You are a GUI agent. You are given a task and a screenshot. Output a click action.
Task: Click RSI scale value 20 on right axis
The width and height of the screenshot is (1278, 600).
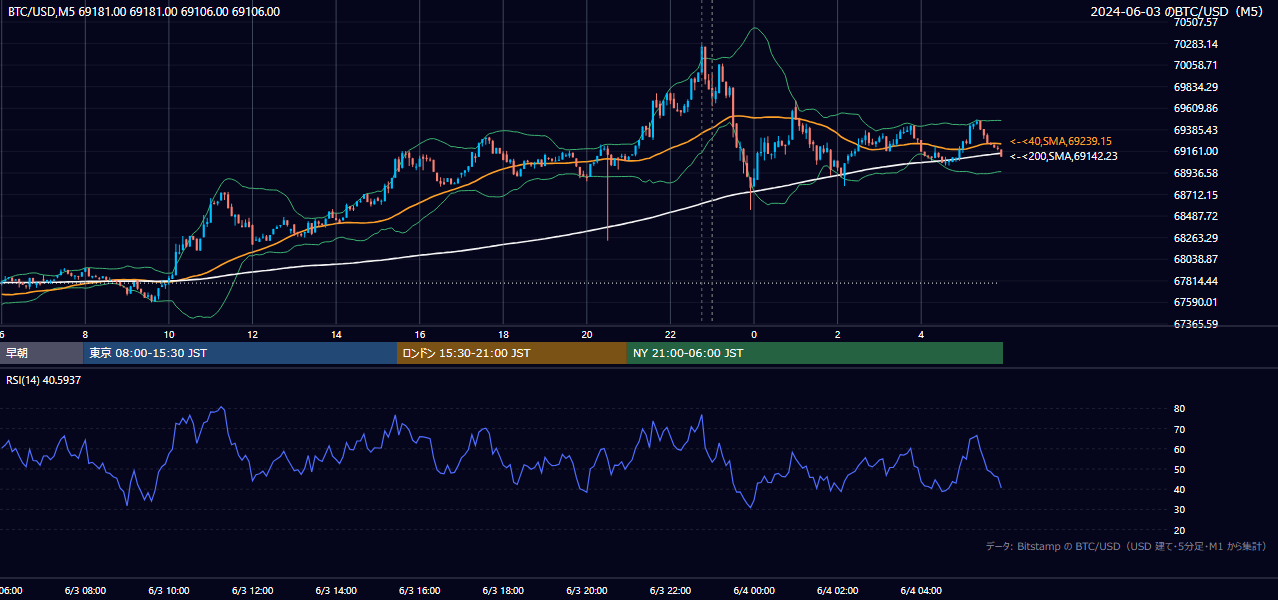pos(1179,530)
